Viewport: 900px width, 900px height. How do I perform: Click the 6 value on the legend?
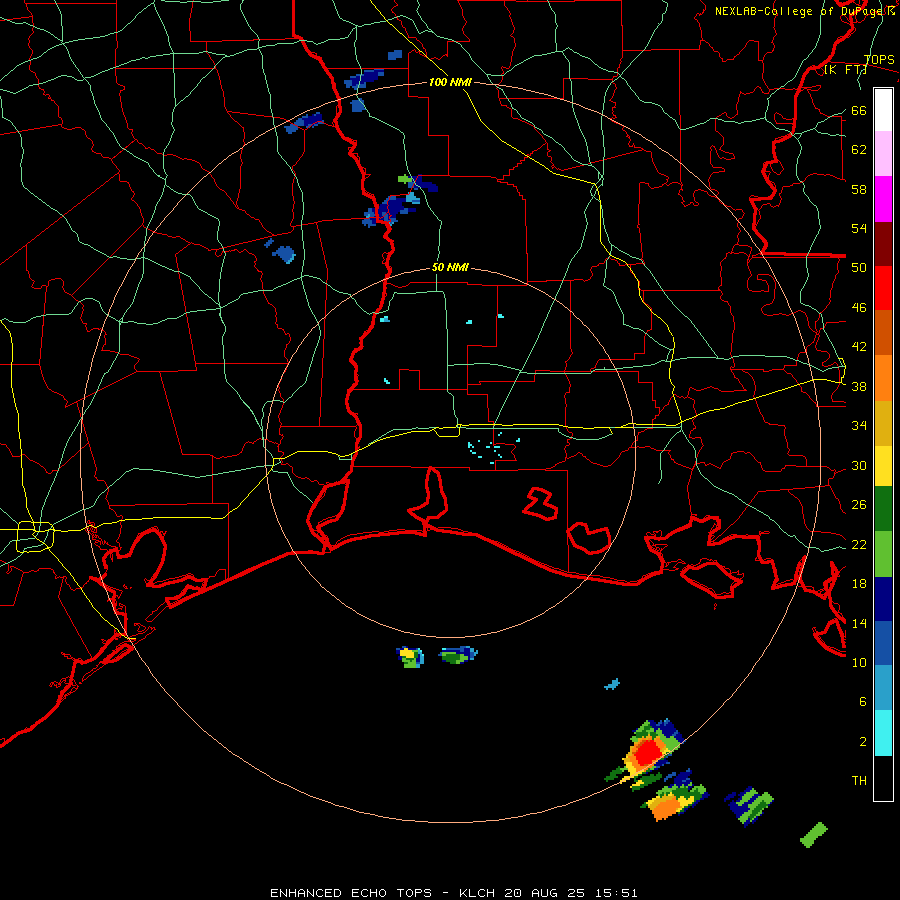tap(863, 702)
